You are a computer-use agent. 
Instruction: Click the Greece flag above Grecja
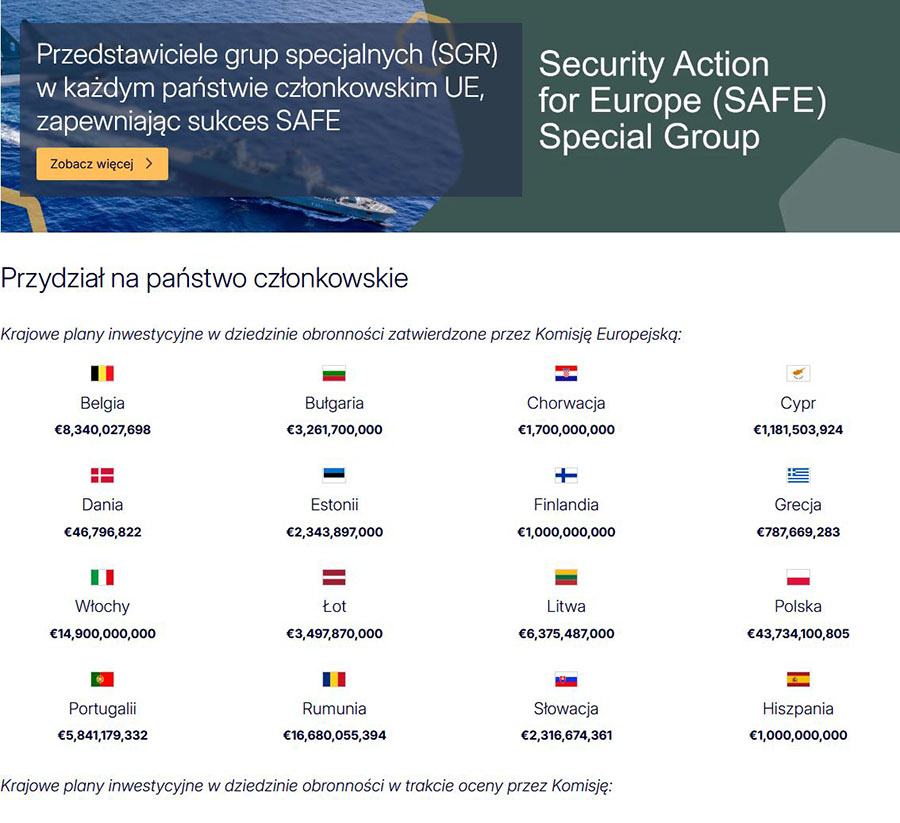[798, 475]
